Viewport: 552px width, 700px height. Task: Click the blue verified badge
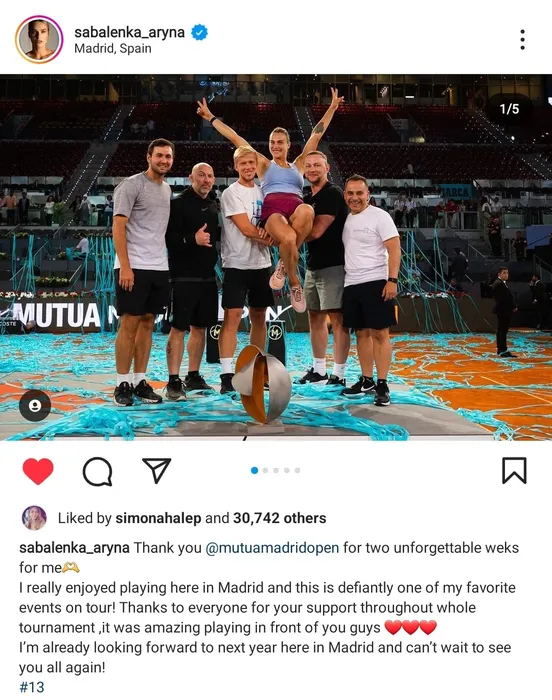pos(199,33)
